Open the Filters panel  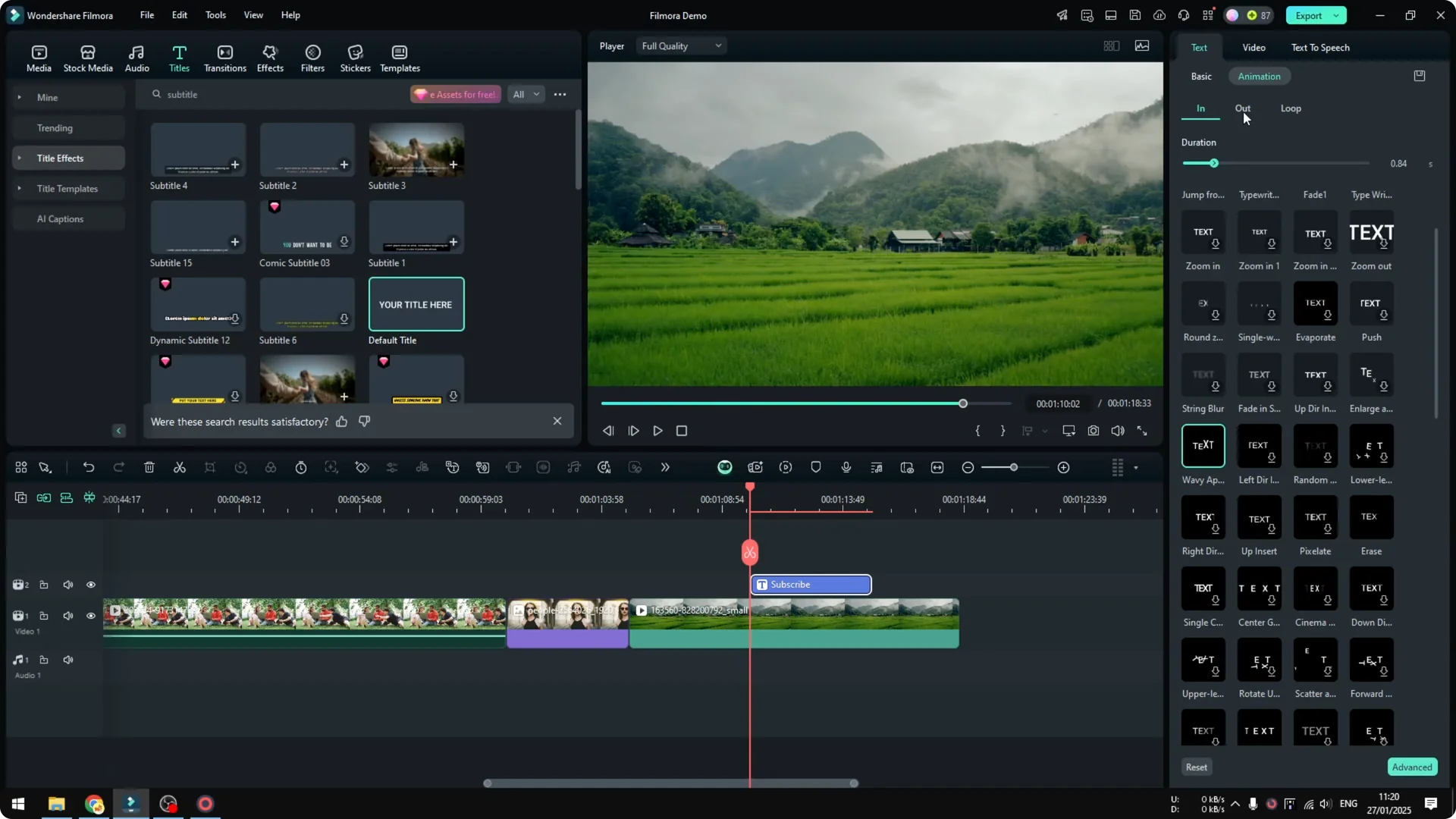(x=312, y=58)
